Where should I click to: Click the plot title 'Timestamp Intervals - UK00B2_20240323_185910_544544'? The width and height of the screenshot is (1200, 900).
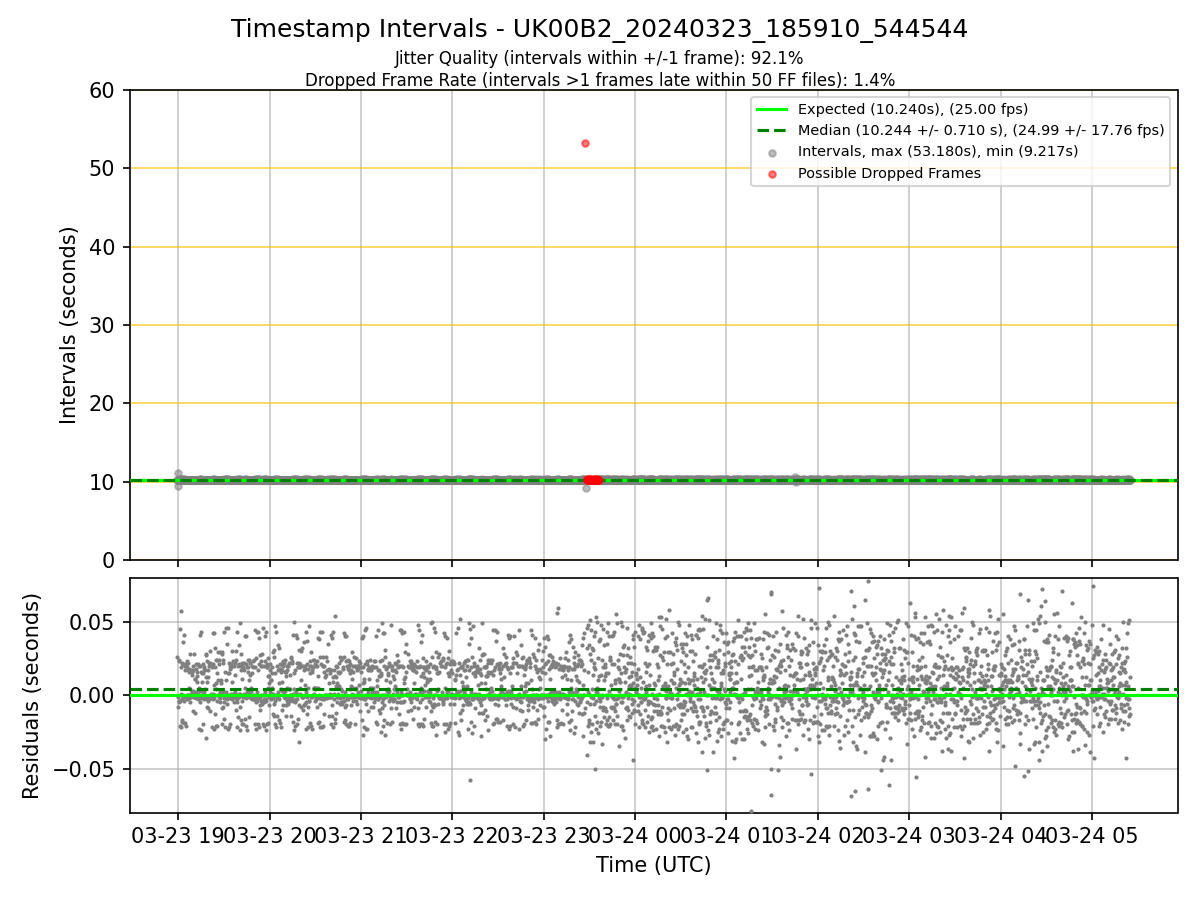tap(599, 29)
